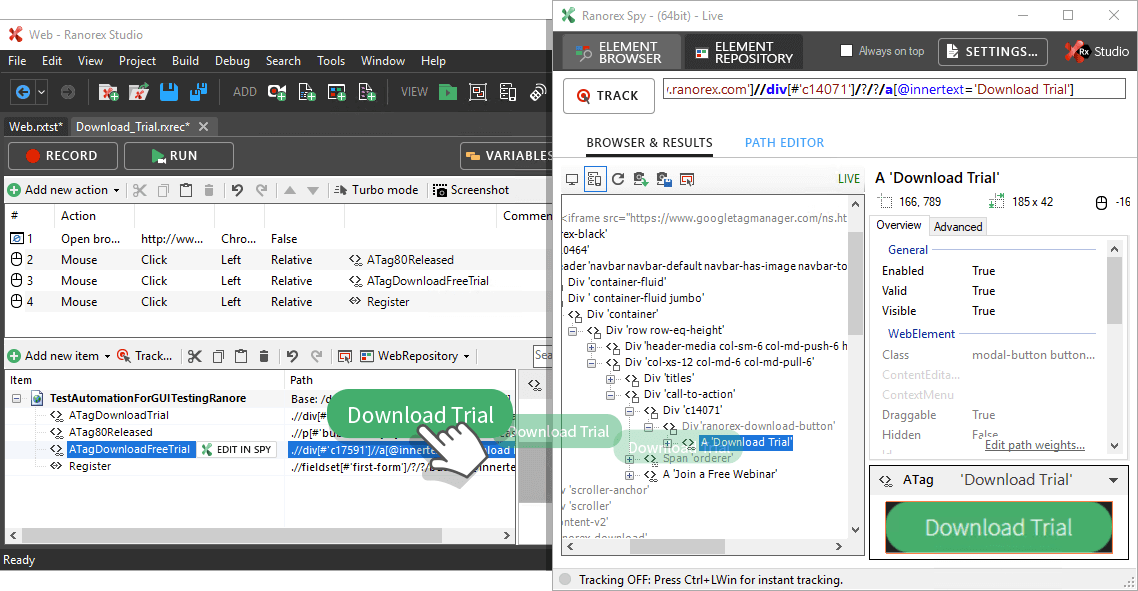Click the add test suite icon
1138x591 pixels.
[x=367, y=92]
